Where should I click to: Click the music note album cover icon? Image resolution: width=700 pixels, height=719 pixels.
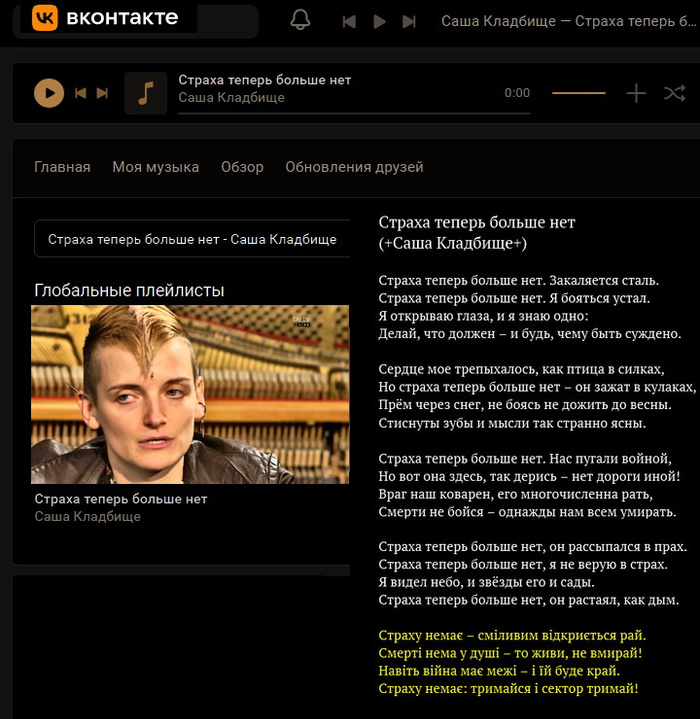[x=146, y=93]
